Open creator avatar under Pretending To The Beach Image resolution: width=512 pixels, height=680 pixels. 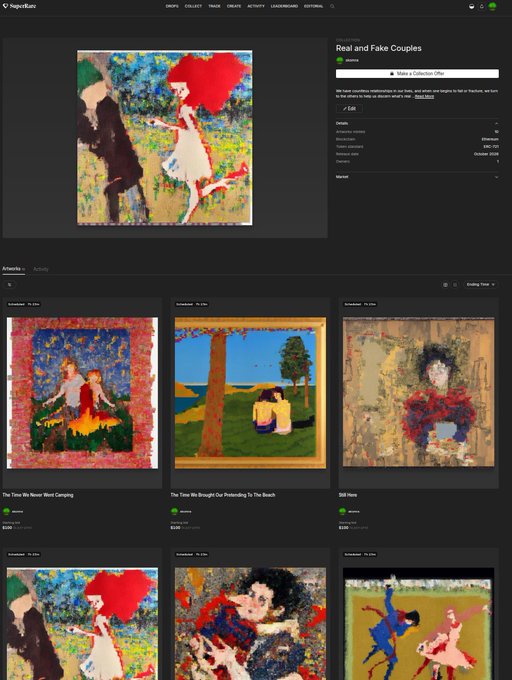(174, 511)
